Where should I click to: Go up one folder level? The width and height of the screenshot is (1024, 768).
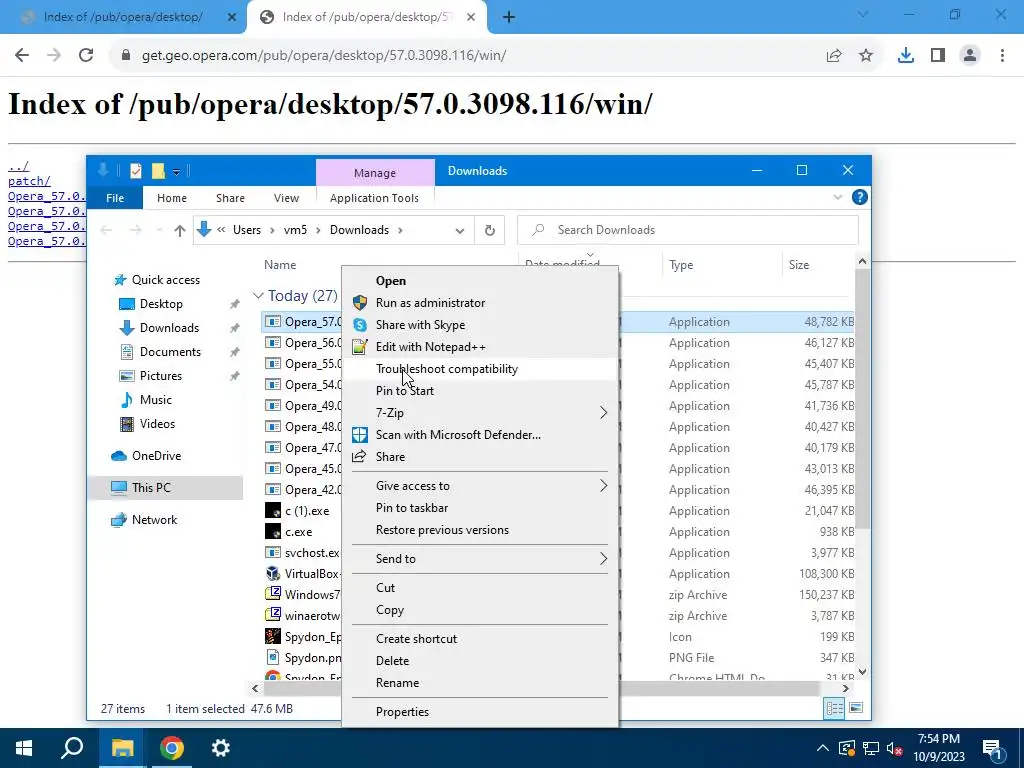click(x=180, y=230)
